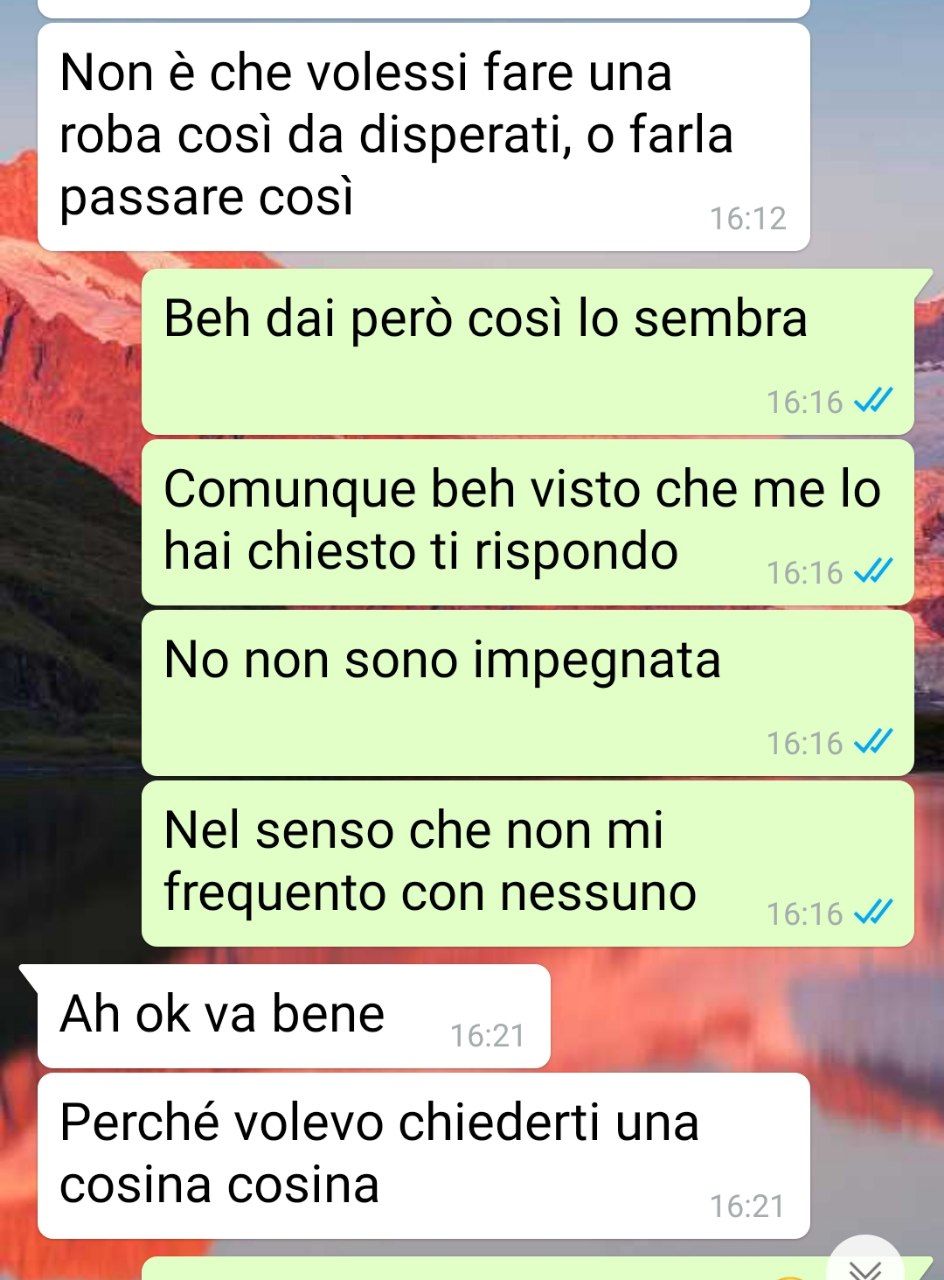944x1280 pixels.
Task: Click the 16:12 timestamp on first message
Action: [x=748, y=218]
